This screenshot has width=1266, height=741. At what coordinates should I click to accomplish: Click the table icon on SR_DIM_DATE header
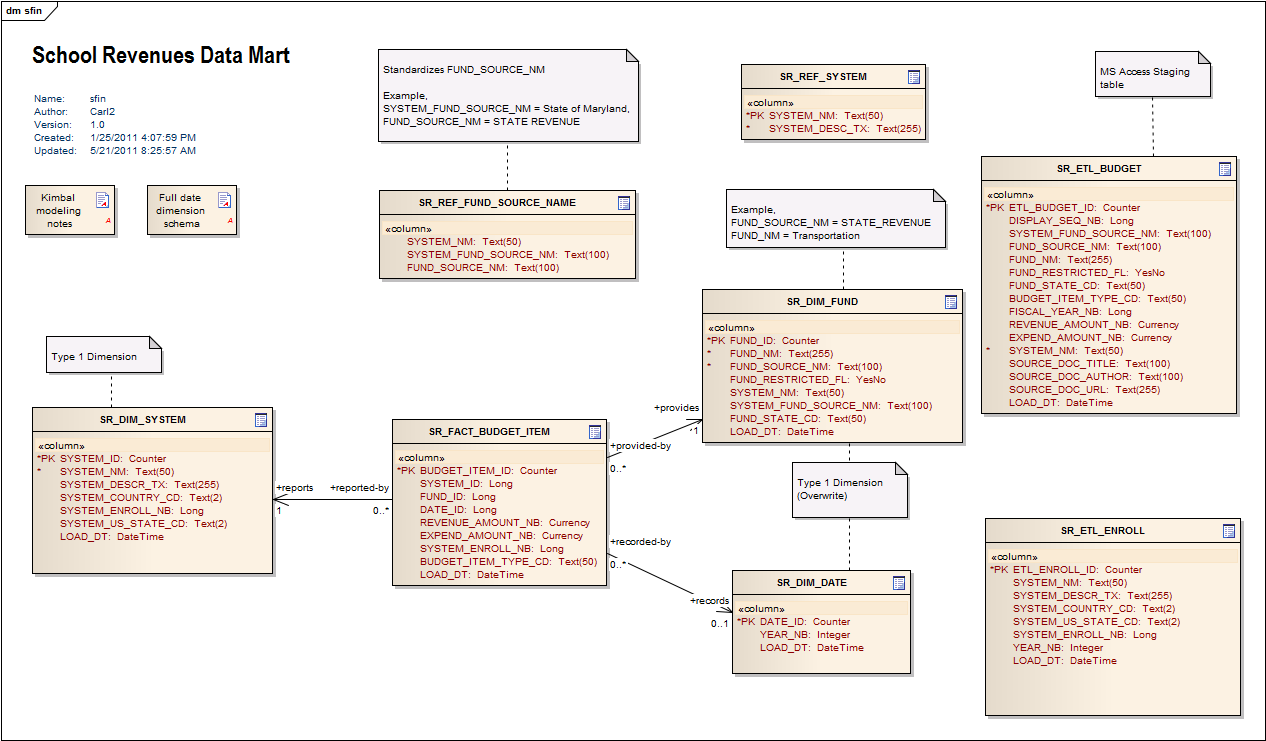(899, 583)
